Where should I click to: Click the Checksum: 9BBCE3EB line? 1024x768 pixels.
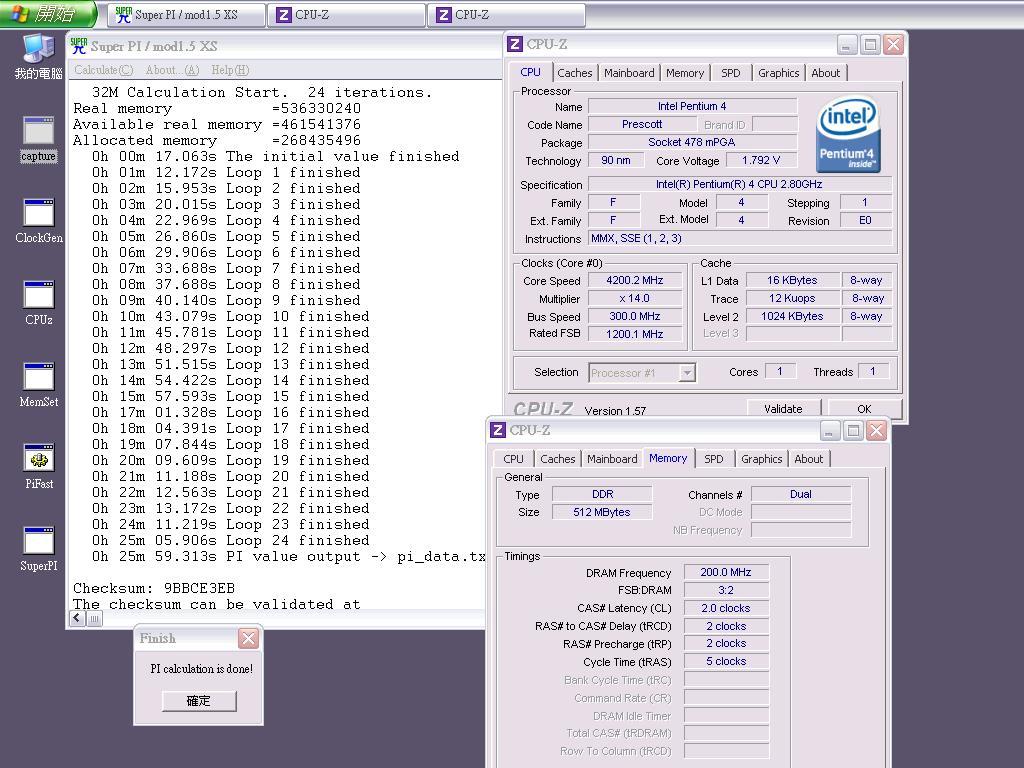(154, 588)
